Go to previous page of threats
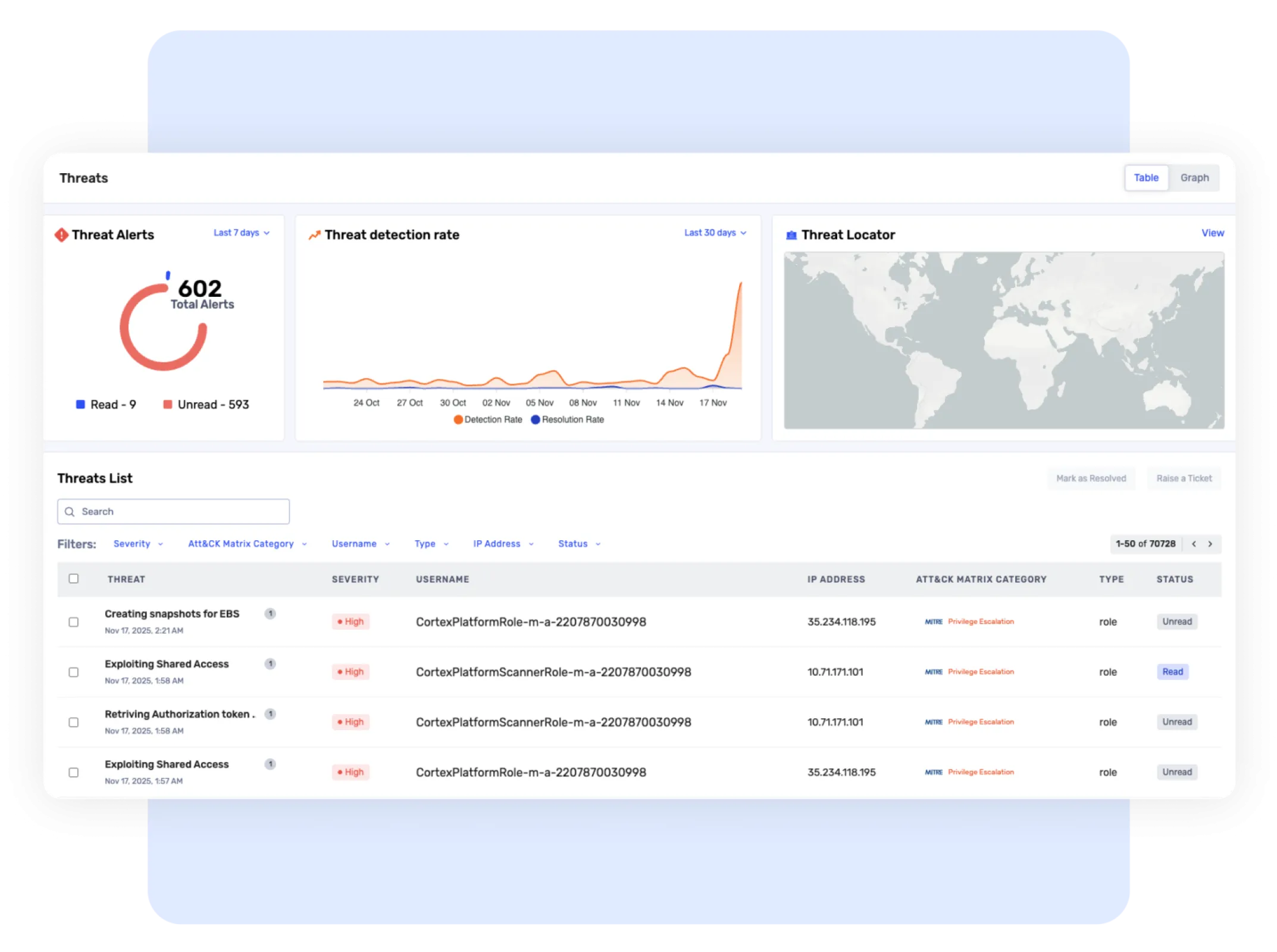Image resolution: width=1277 pixels, height=952 pixels. [x=1194, y=544]
